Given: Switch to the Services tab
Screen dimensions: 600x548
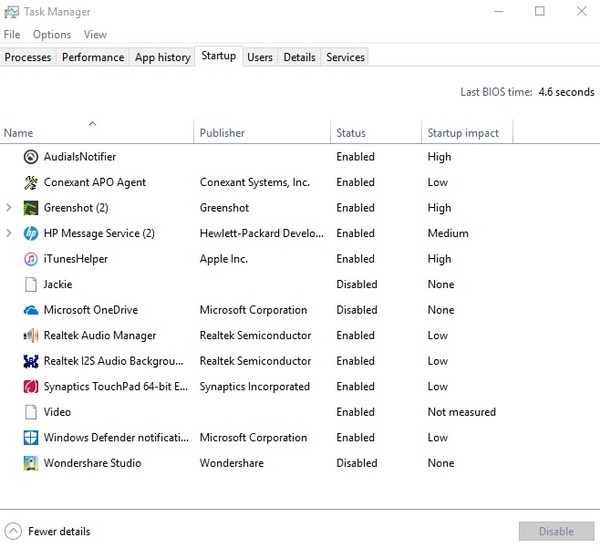Looking at the screenshot, I should click(345, 57).
